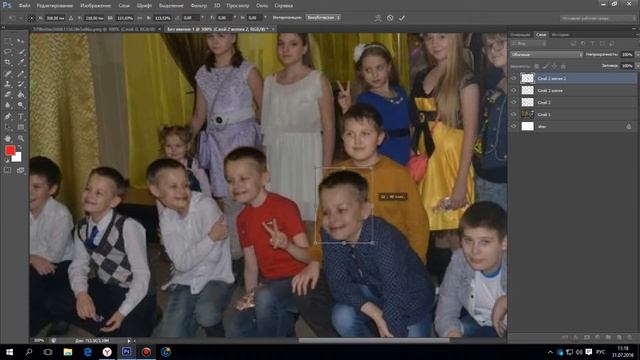640x360 pixels.
Task: Click the foreground red color swatch
Action: point(10,150)
